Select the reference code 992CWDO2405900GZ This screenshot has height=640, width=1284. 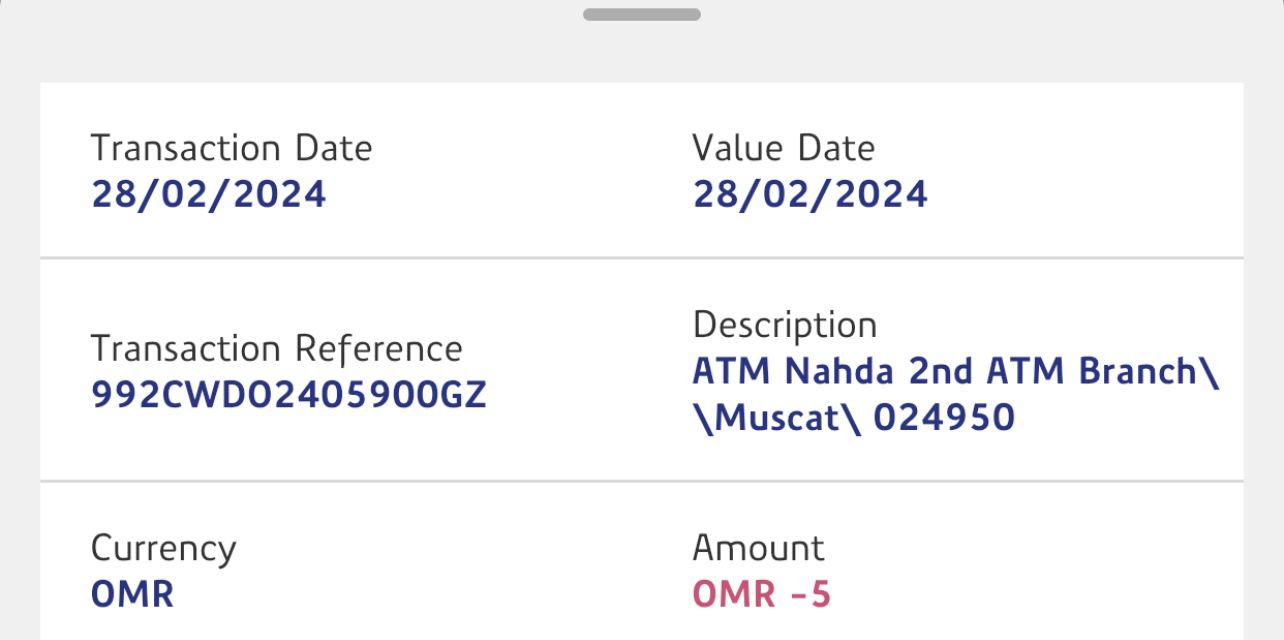click(288, 396)
